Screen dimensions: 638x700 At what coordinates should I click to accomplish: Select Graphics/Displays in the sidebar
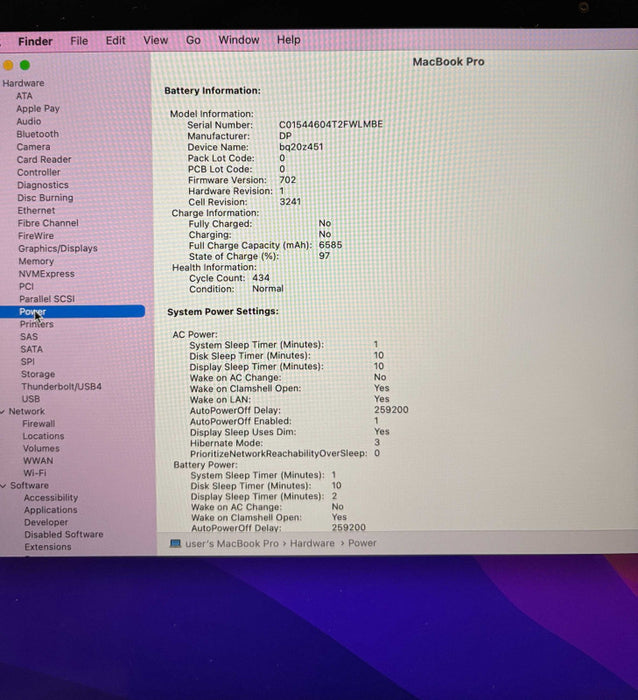(x=58, y=248)
